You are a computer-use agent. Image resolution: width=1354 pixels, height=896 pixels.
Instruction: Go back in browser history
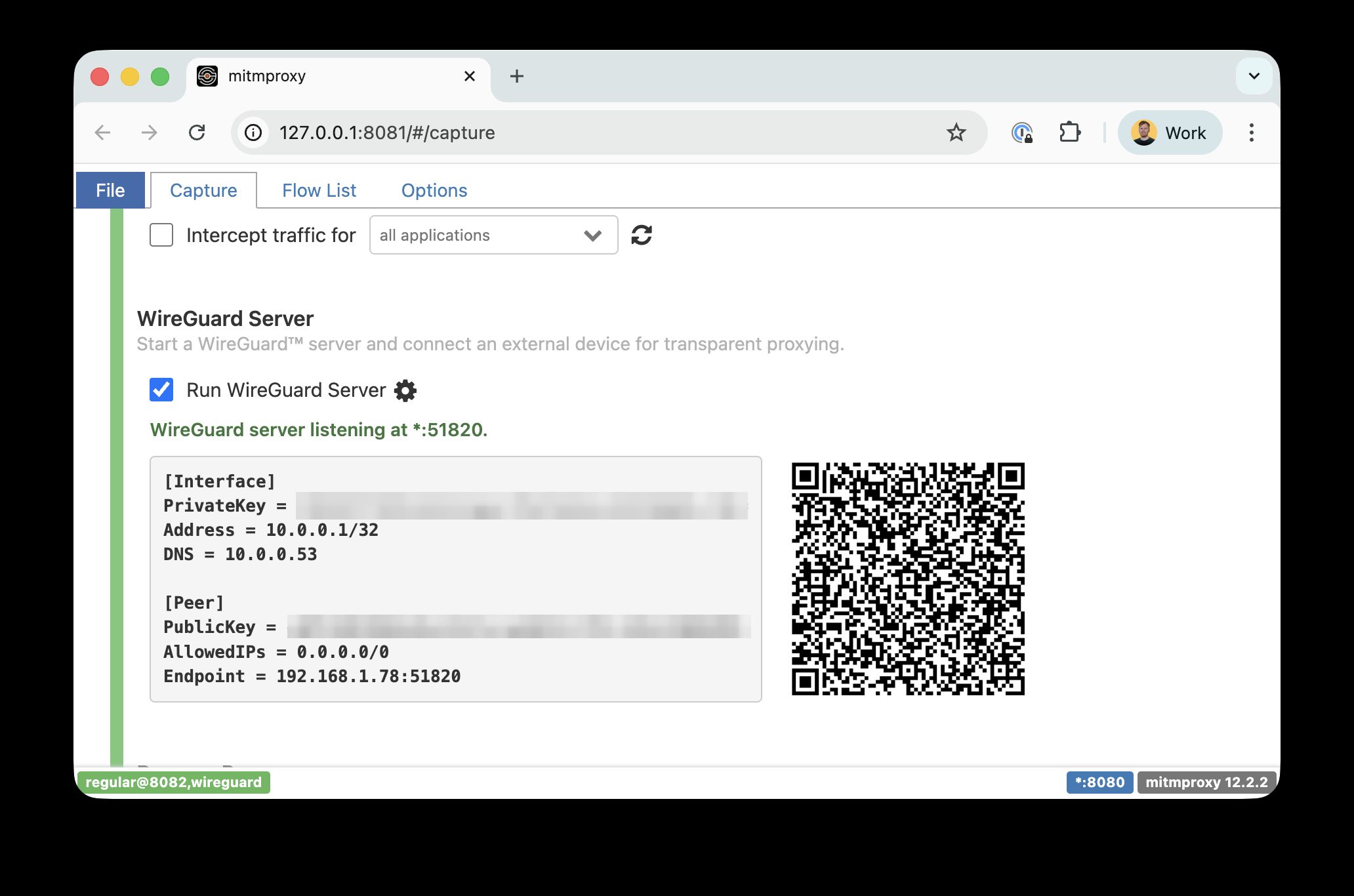pyautogui.click(x=103, y=132)
